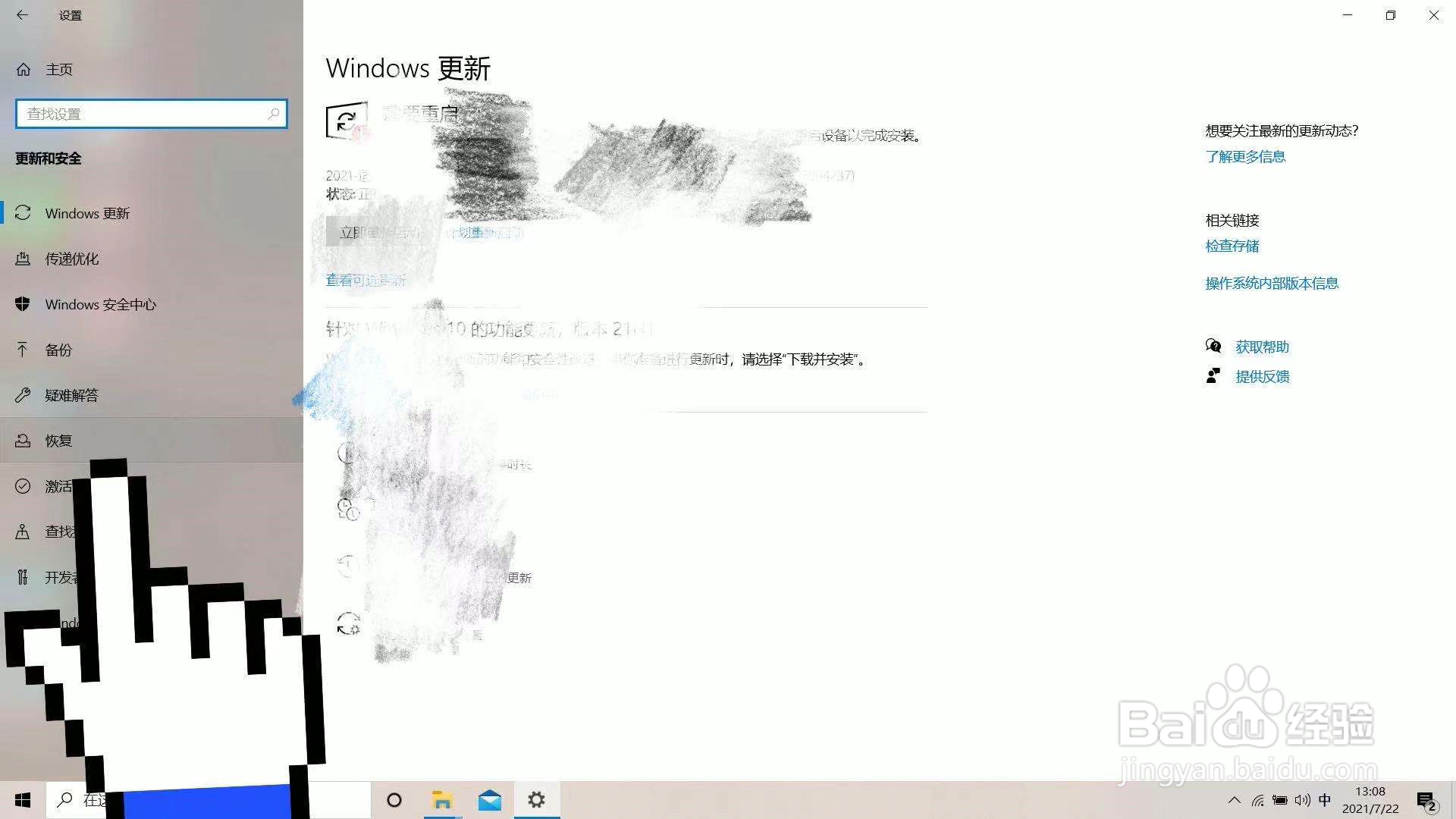Screen dimensions: 1456x819
Task: Open Mail app from taskbar
Action: (x=490, y=800)
